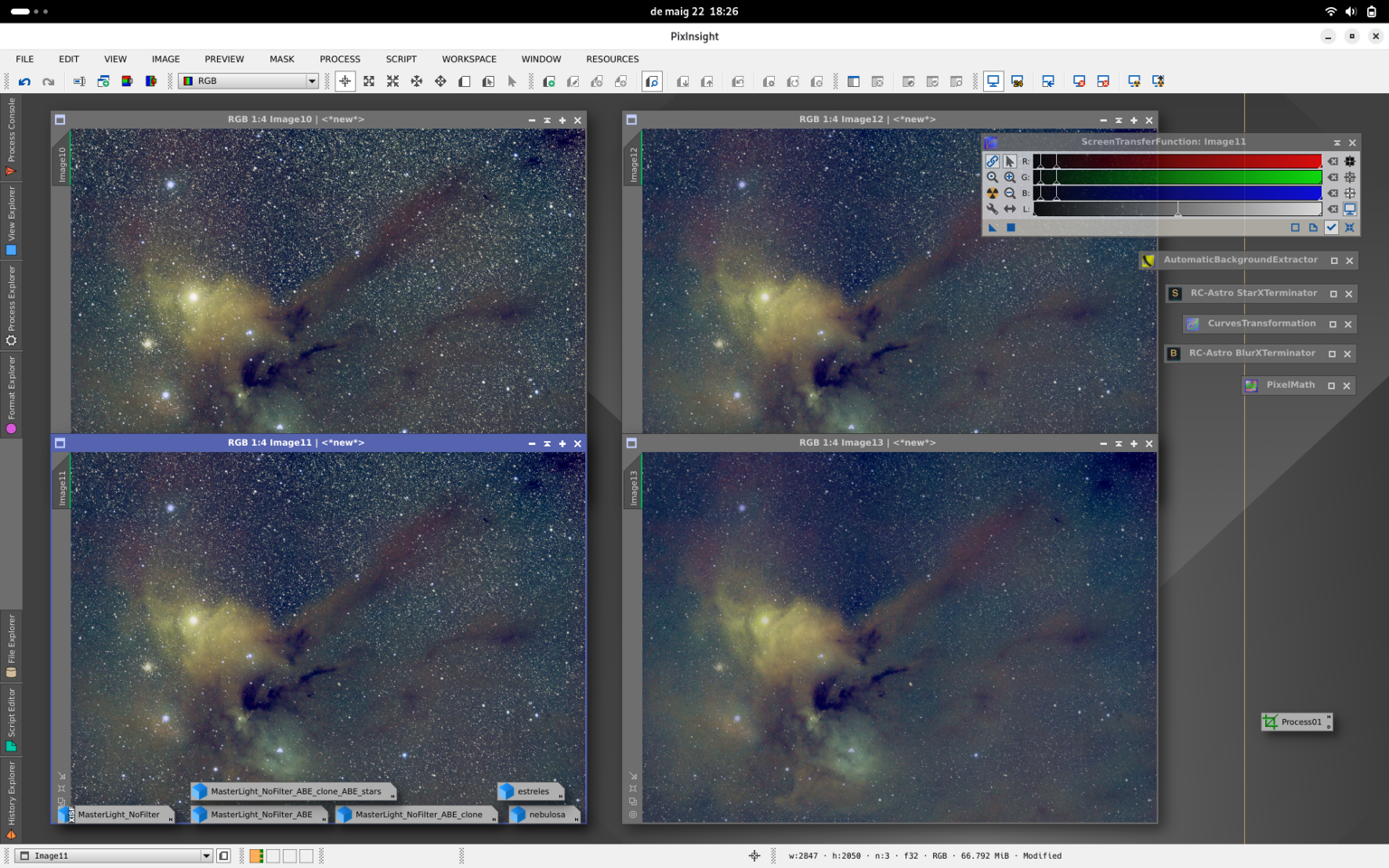Reset the ScreenTransferFunction with the crossed-arrows icon
Viewport: 1389px width, 868px height.
[1349, 228]
